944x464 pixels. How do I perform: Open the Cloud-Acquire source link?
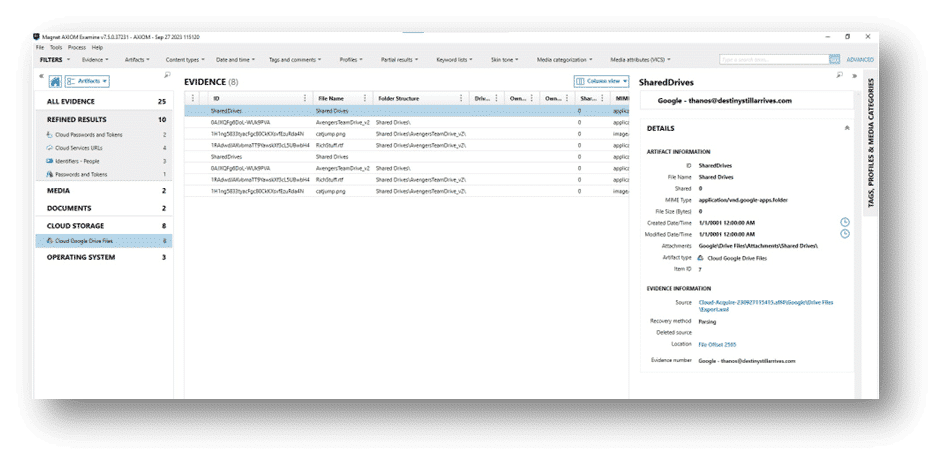click(766, 306)
